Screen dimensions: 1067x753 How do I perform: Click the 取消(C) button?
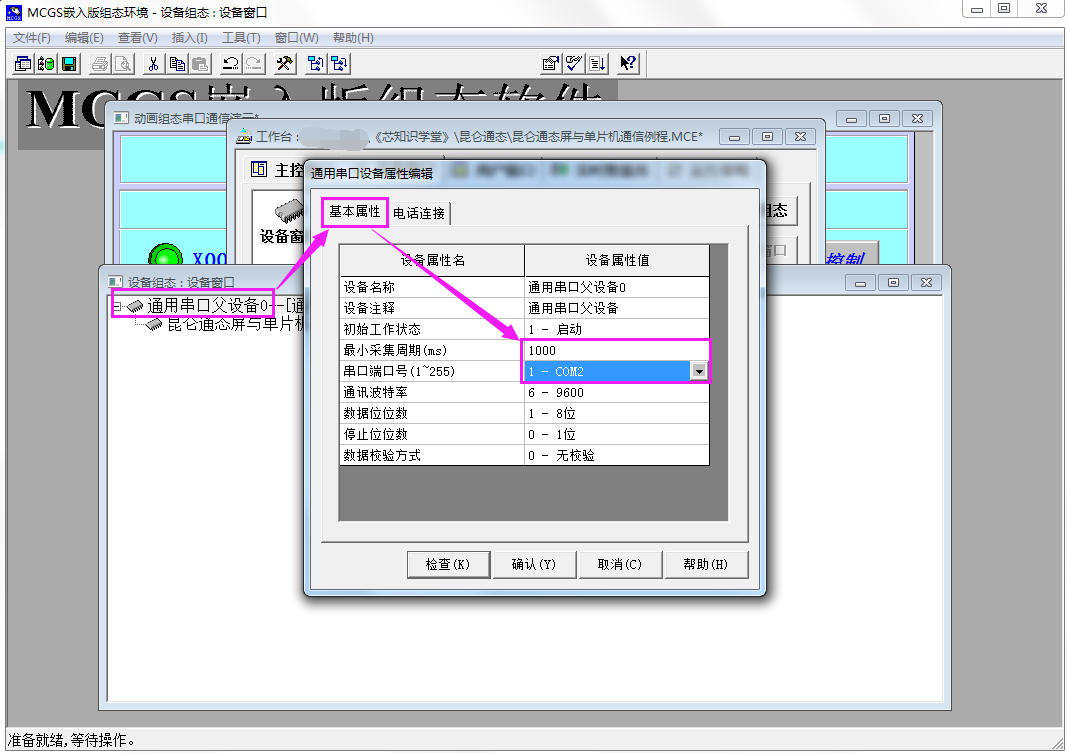pyautogui.click(x=619, y=565)
